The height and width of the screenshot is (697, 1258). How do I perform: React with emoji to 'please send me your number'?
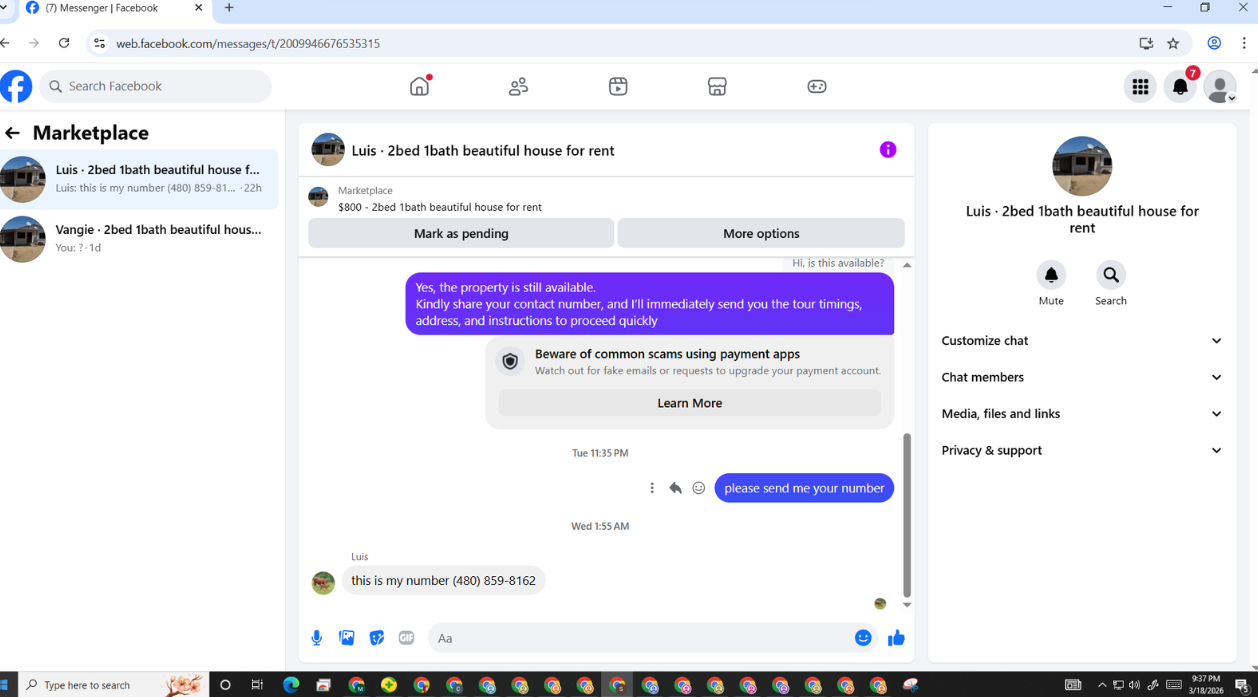699,488
